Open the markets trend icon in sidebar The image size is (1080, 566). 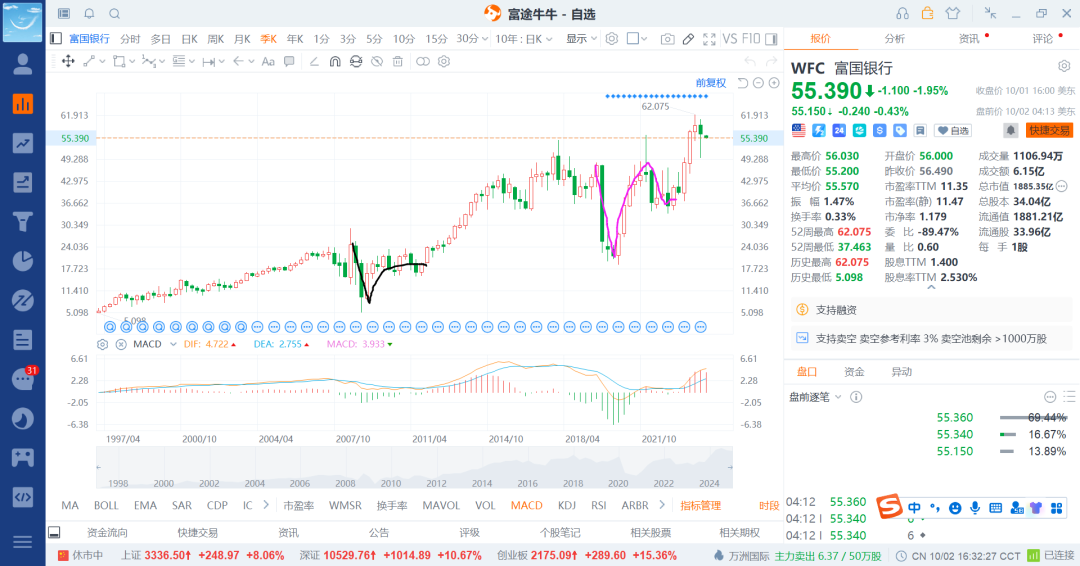pyautogui.click(x=23, y=143)
